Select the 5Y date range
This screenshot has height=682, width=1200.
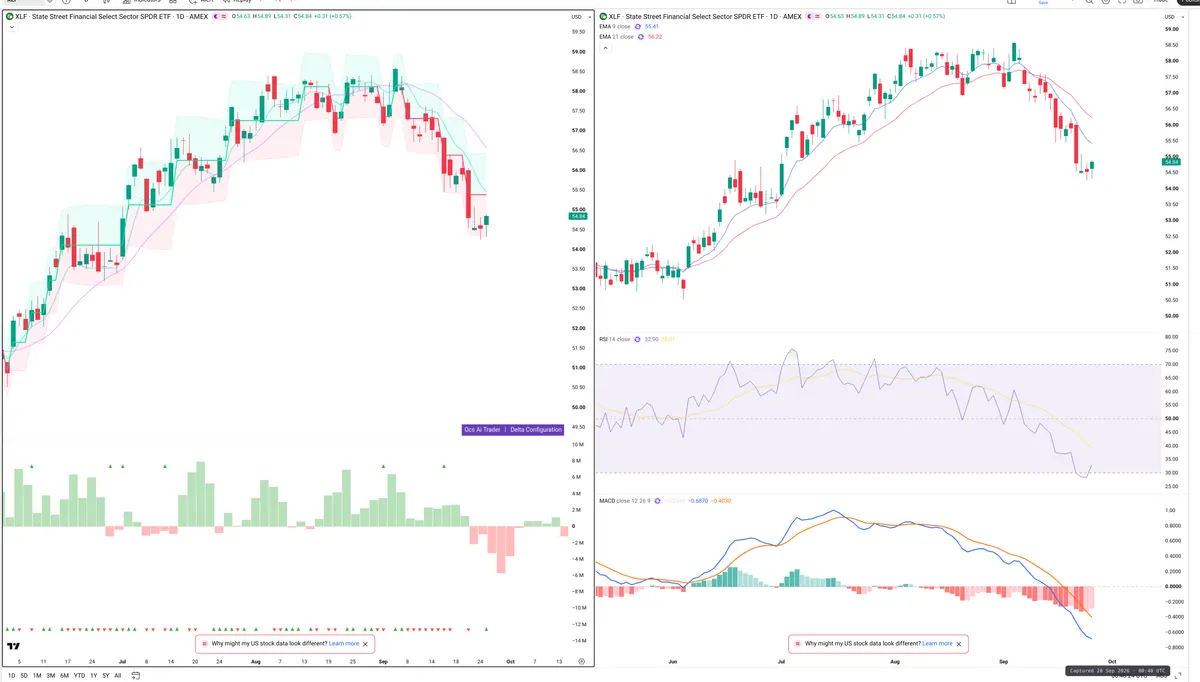(x=105, y=676)
